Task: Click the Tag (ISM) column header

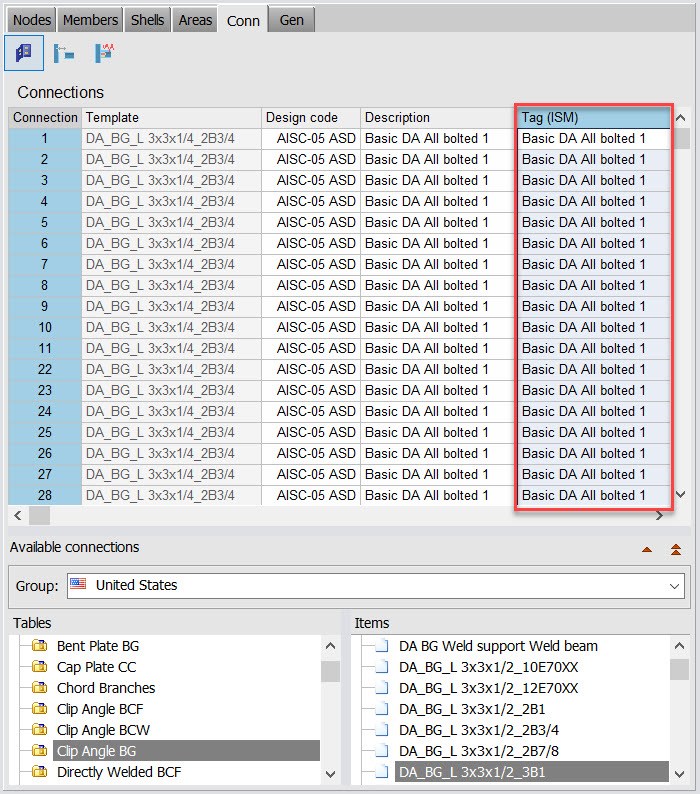Action: coord(594,117)
